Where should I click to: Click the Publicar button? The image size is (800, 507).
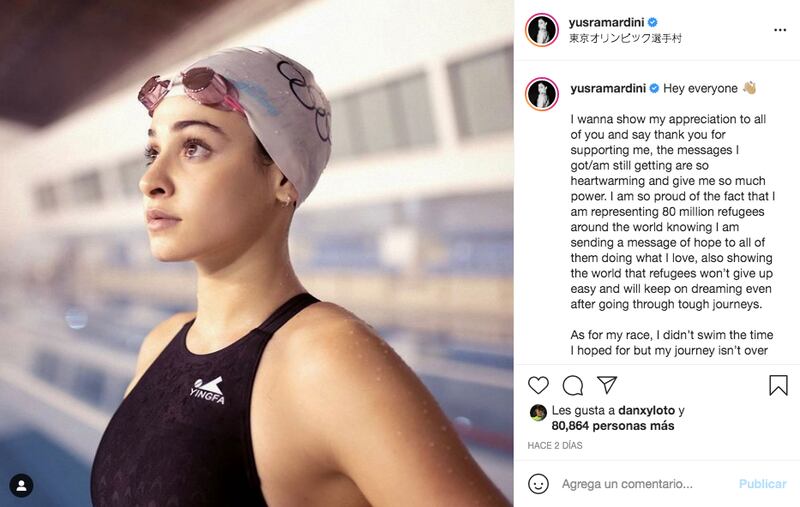coord(762,484)
